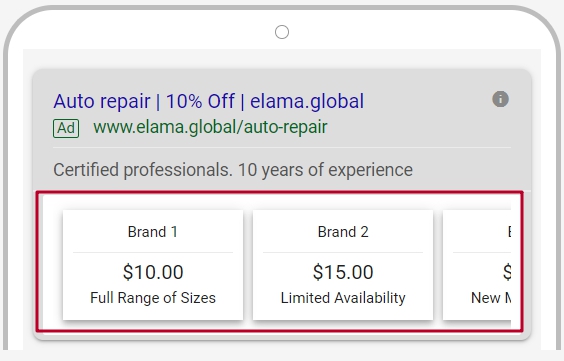
Task: Click "10% Off" in the headline
Action: [200, 101]
